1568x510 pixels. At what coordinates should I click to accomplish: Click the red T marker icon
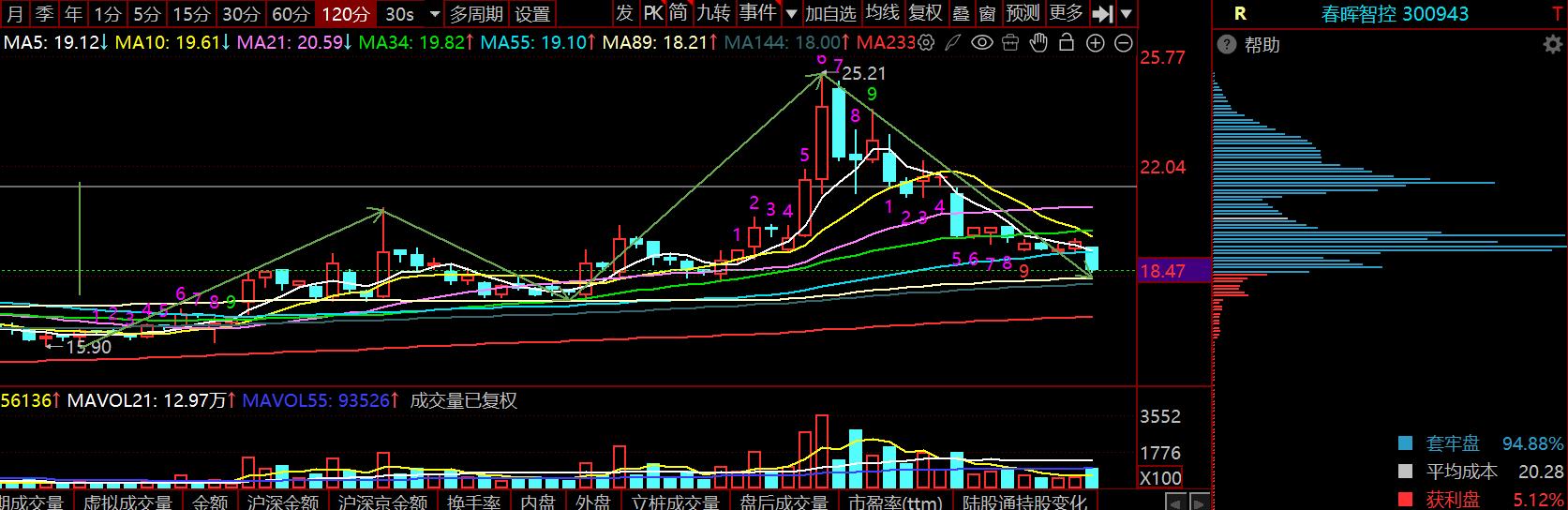(1557, 14)
